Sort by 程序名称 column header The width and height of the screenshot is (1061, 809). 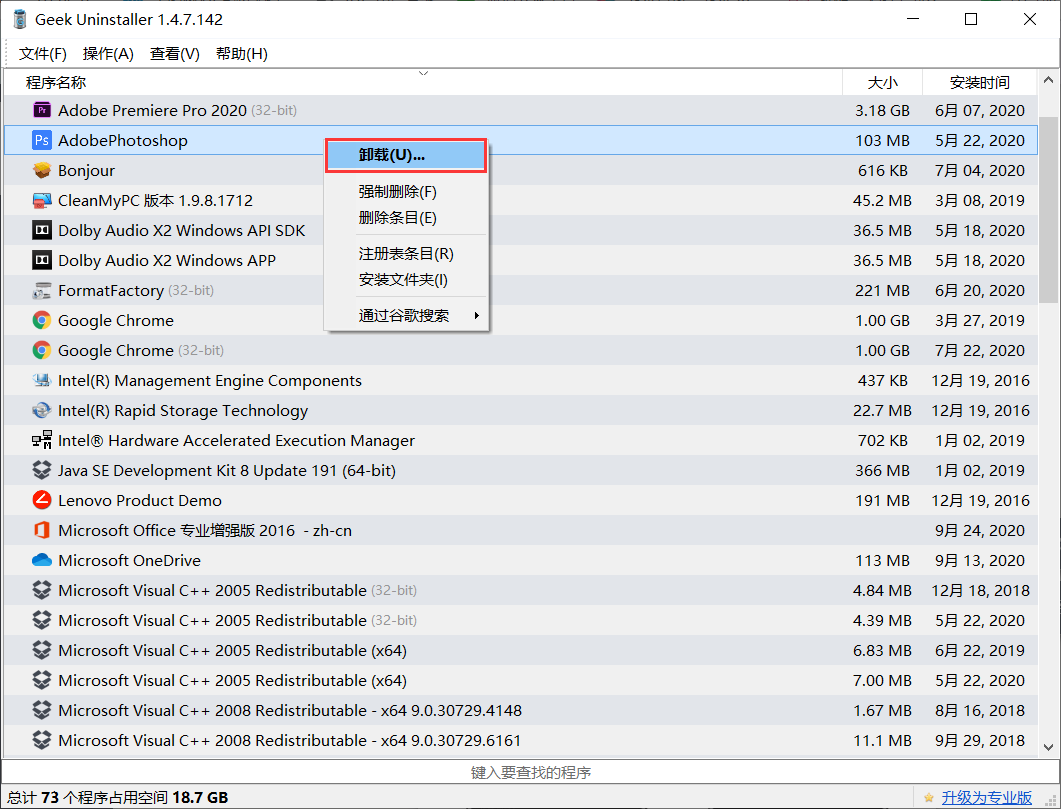point(423,83)
